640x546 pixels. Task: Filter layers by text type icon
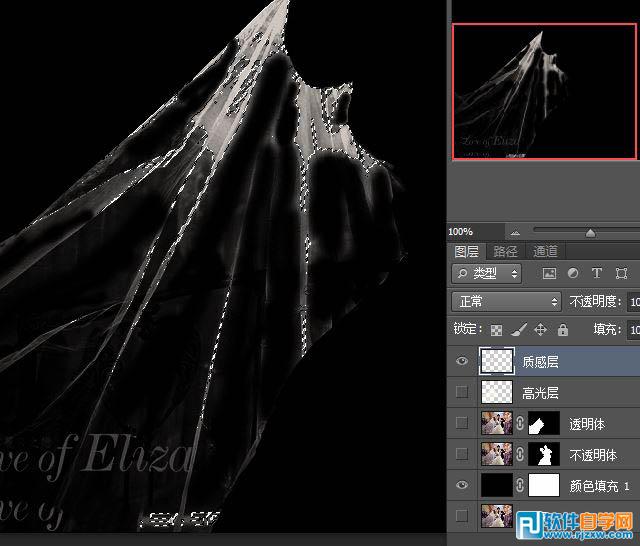(596, 273)
